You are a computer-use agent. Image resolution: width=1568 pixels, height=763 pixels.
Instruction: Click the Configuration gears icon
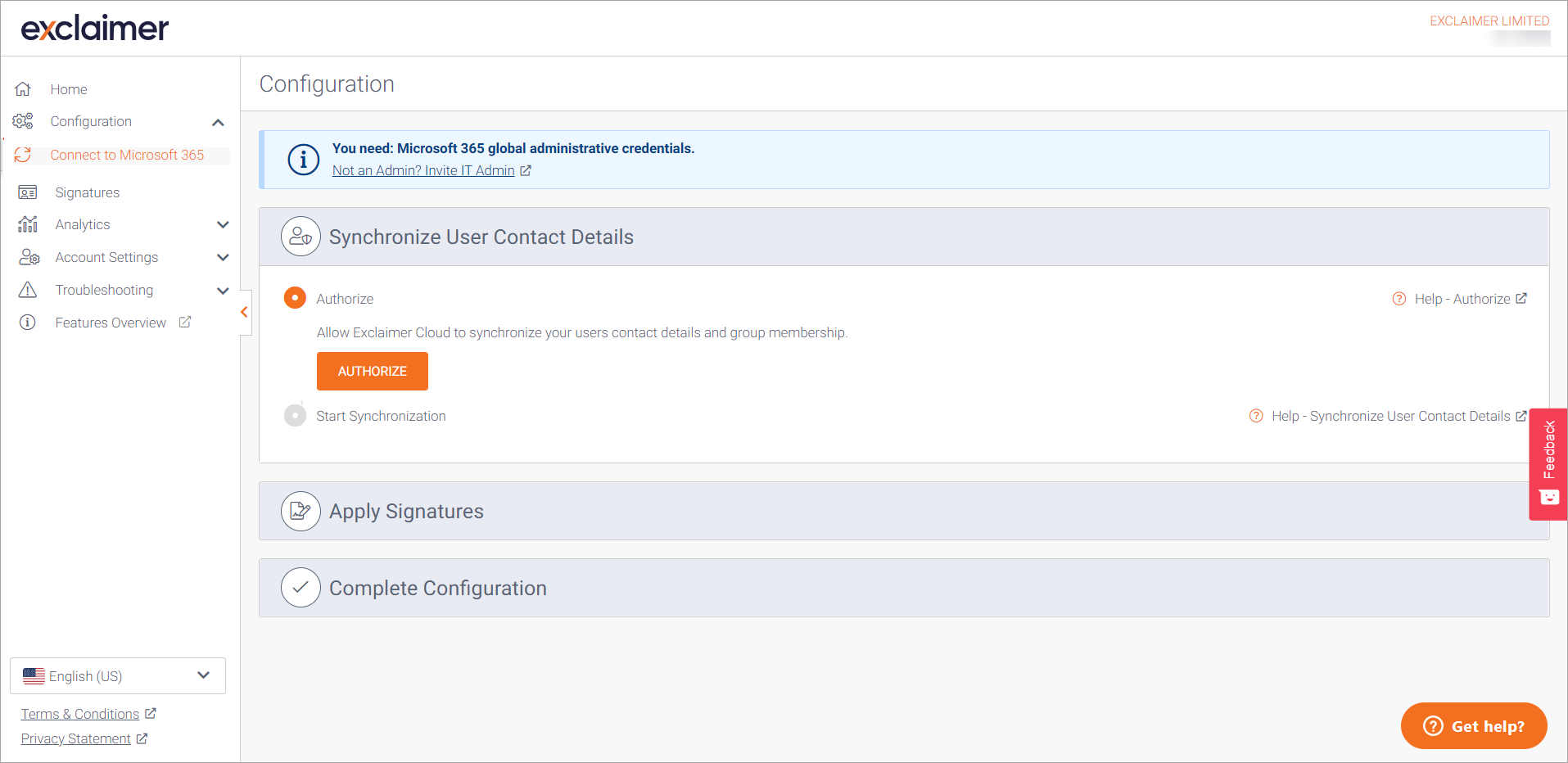(23, 121)
